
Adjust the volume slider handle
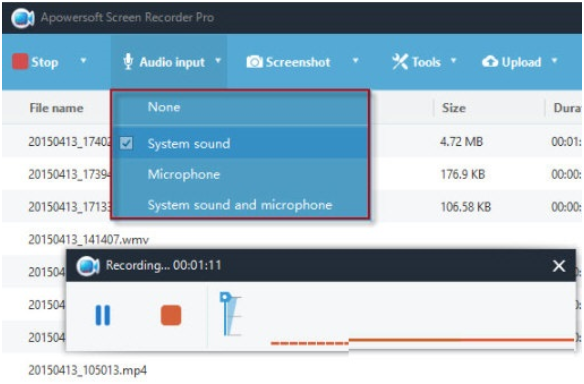(225, 297)
